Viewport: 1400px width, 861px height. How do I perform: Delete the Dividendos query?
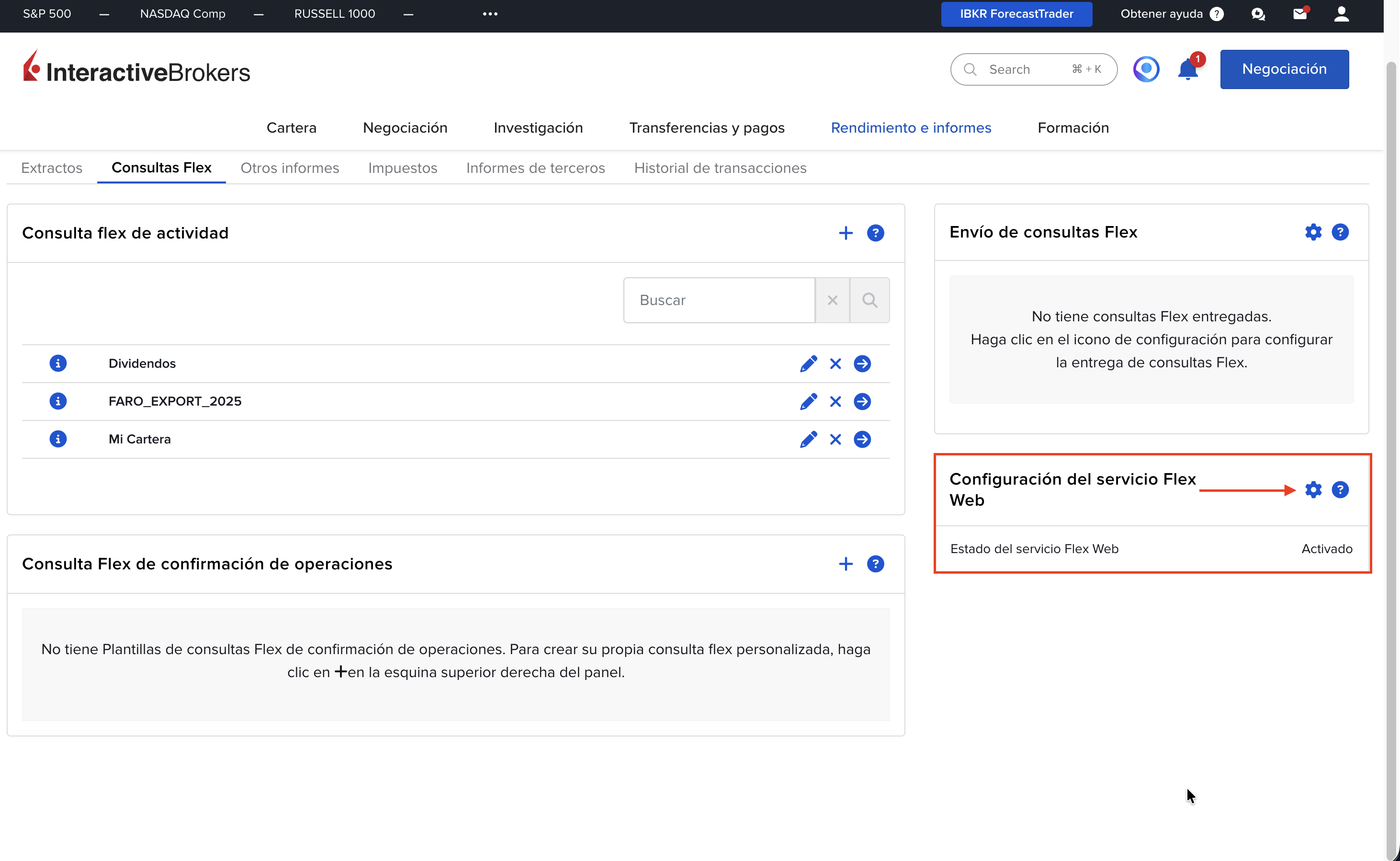coord(835,364)
